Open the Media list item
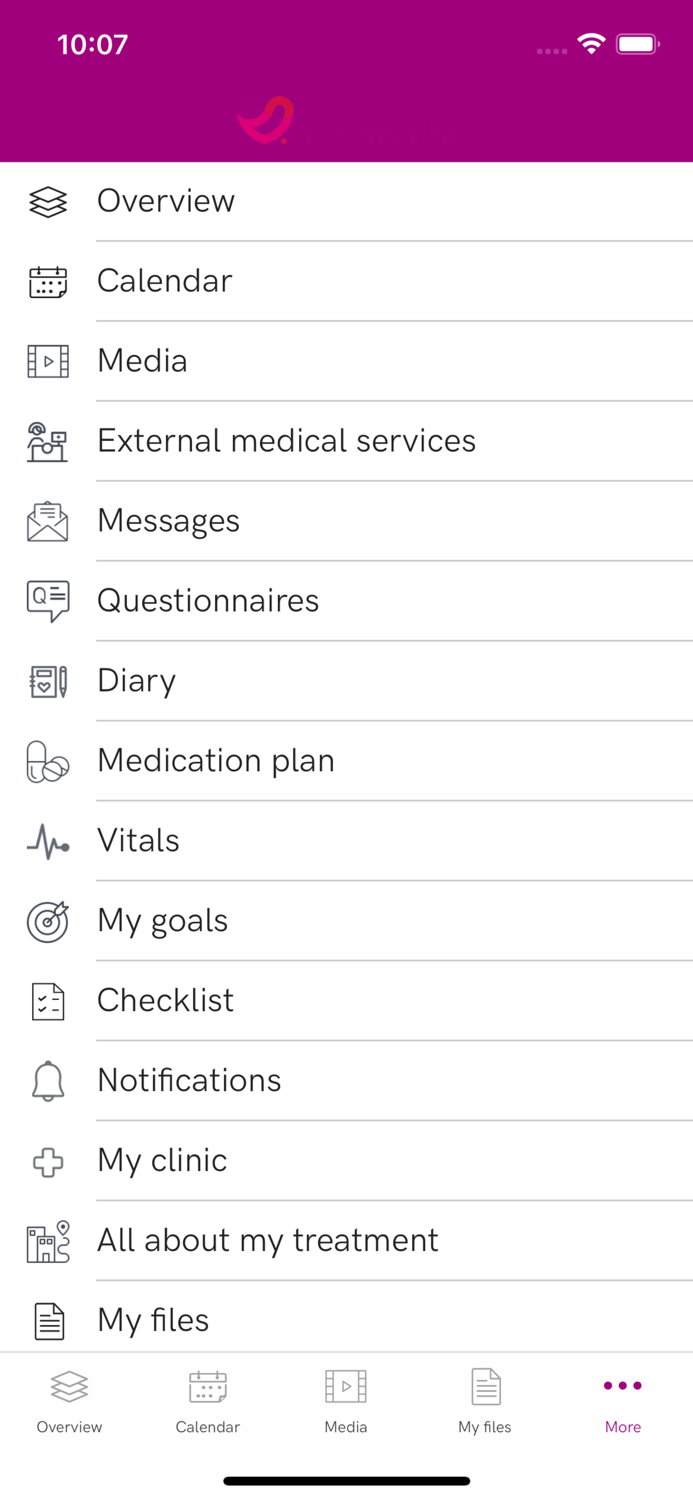 [x=142, y=361]
